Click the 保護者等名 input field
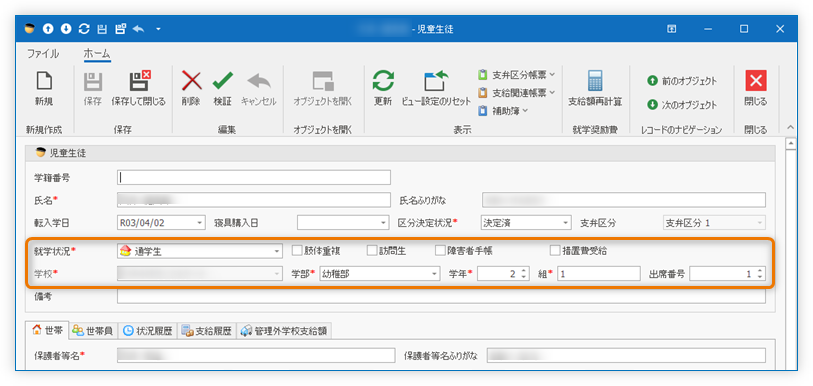 256,355
